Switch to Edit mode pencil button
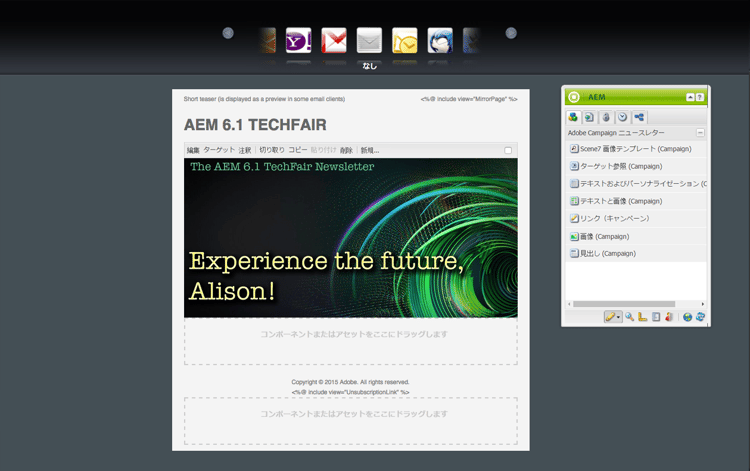750x471 pixels. point(613,317)
